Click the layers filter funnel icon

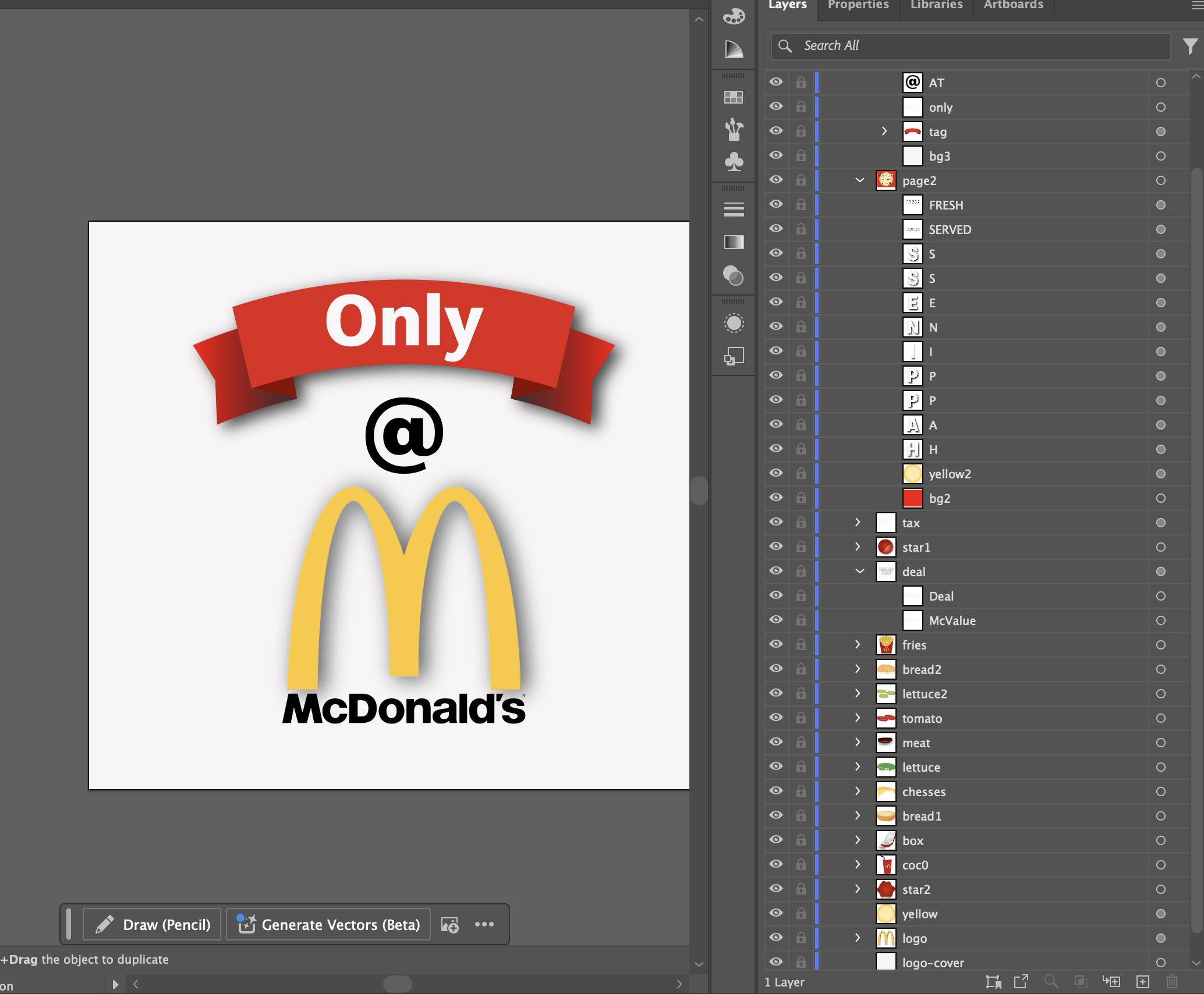coord(1190,46)
